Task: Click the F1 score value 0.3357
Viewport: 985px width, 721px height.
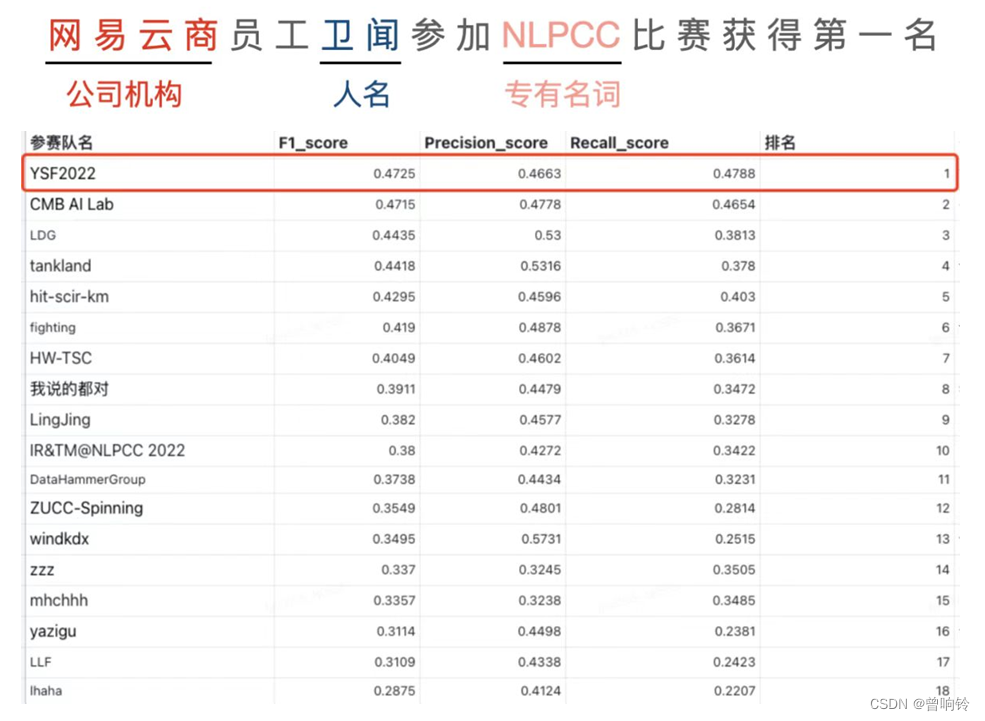Action: point(395,600)
